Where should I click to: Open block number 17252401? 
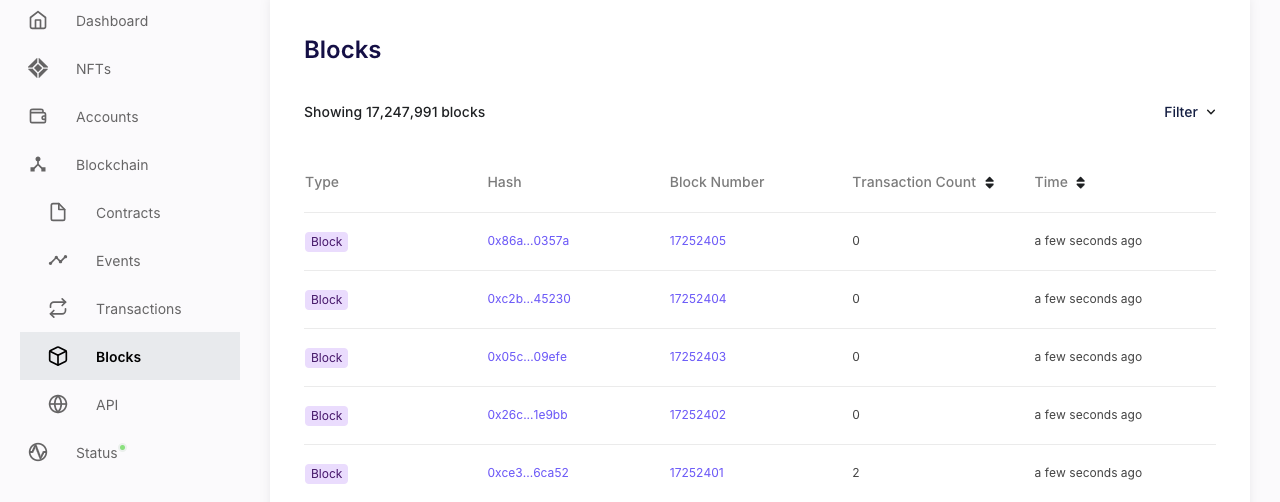click(x=697, y=473)
